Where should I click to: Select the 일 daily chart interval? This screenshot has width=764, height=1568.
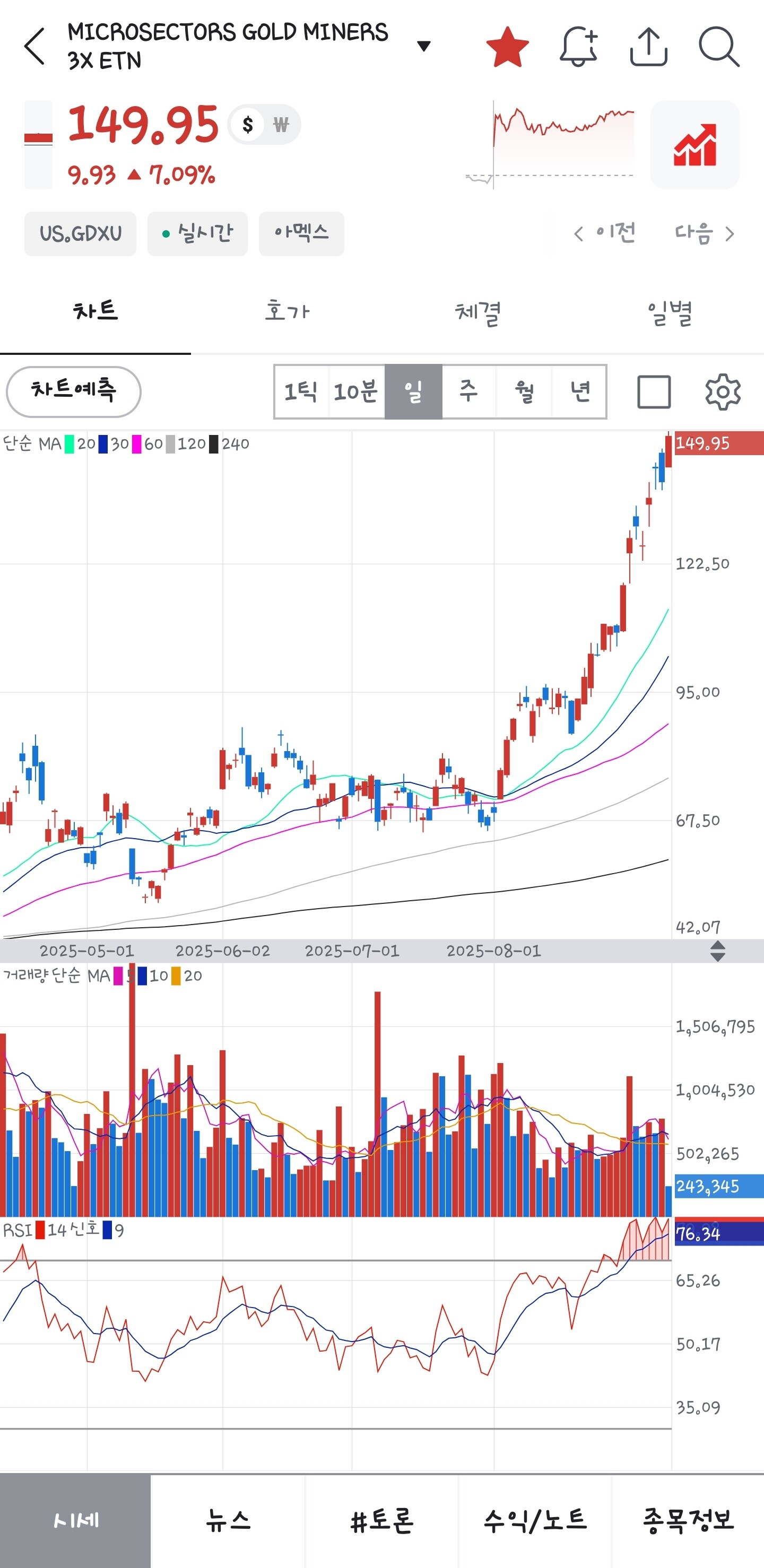pyautogui.click(x=413, y=391)
